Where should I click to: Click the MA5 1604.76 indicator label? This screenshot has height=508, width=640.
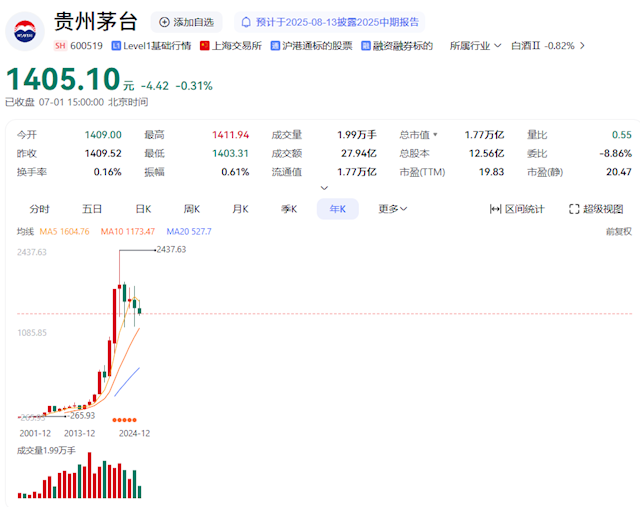click(x=64, y=231)
